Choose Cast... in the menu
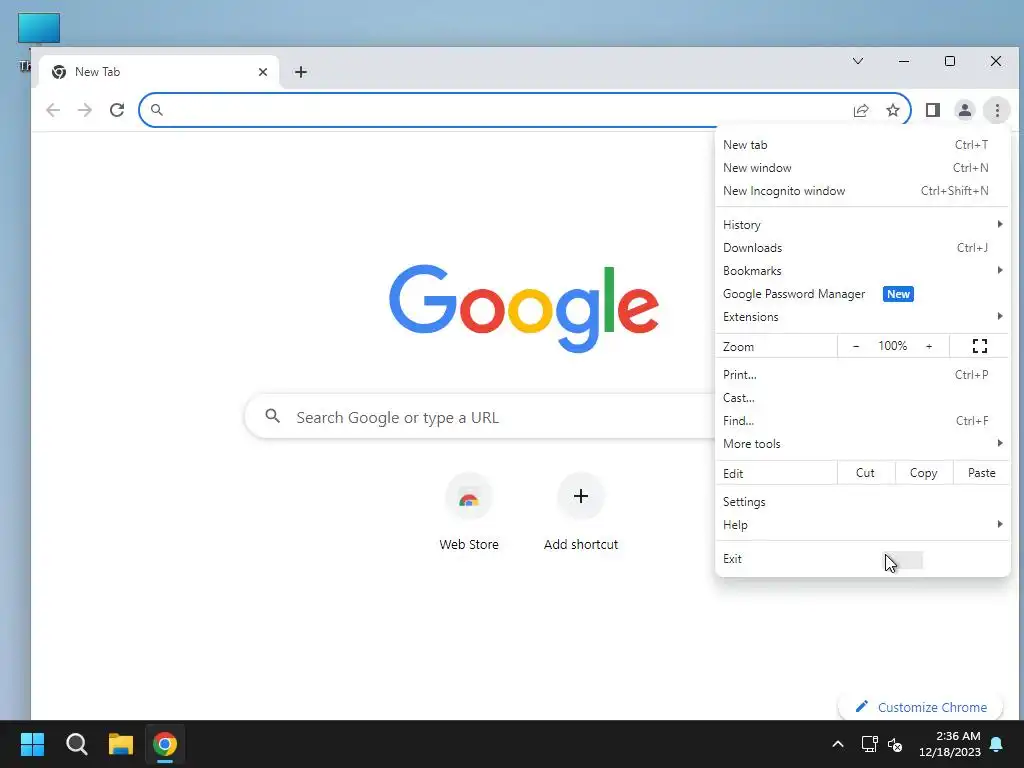1024x768 pixels. [862, 398]
